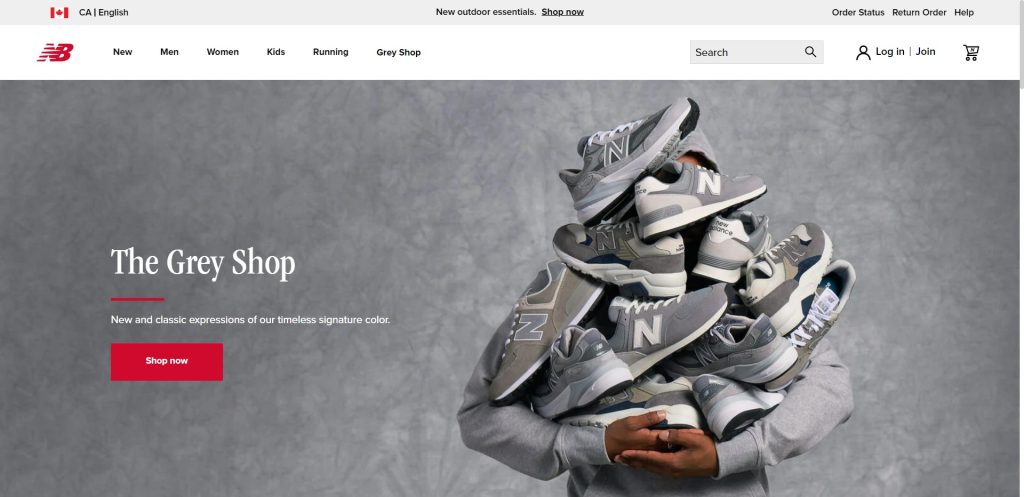
Task: Click Shop now in top banner
Action: [562, 12]
